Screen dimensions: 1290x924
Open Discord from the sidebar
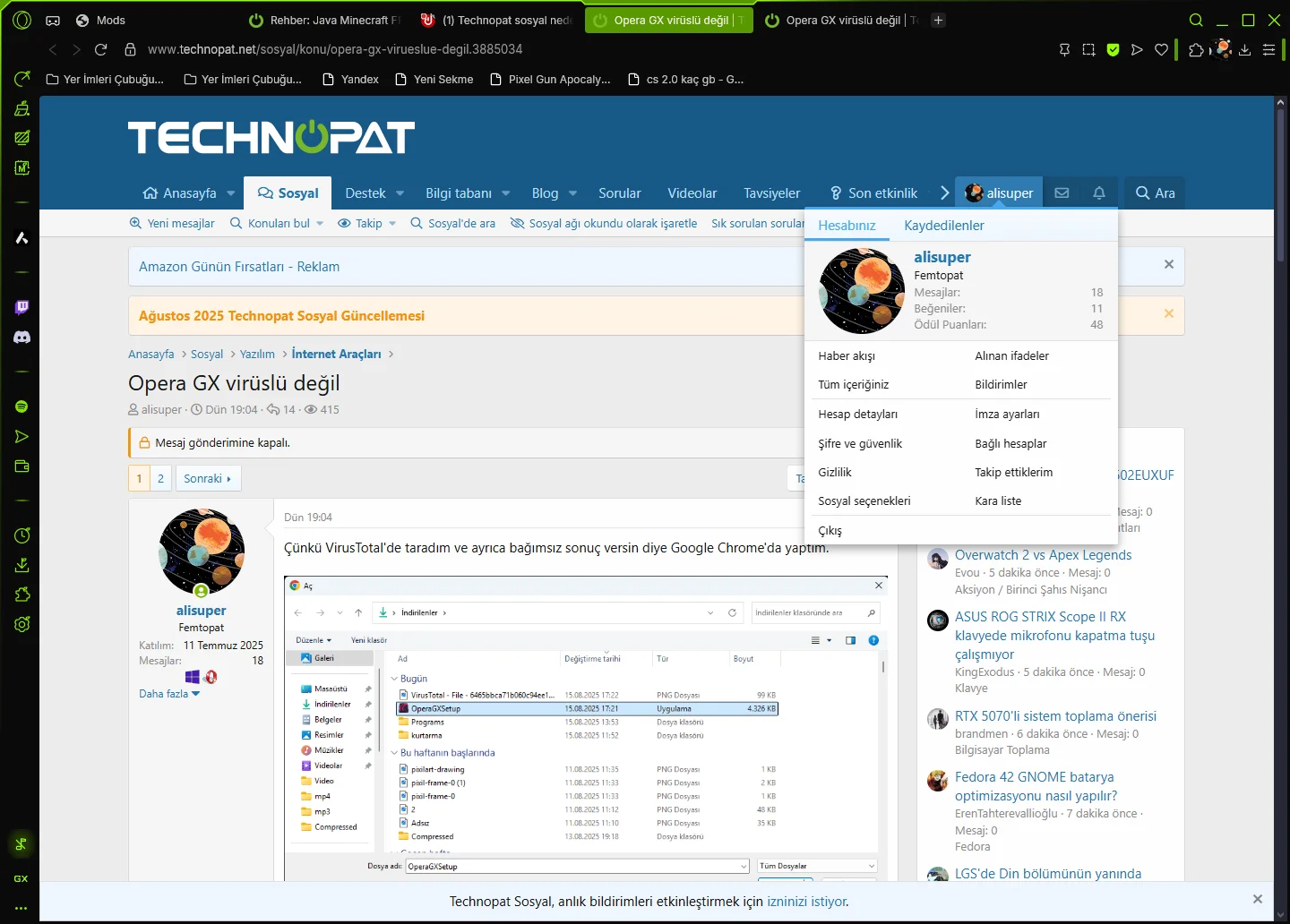coord(22,338)
